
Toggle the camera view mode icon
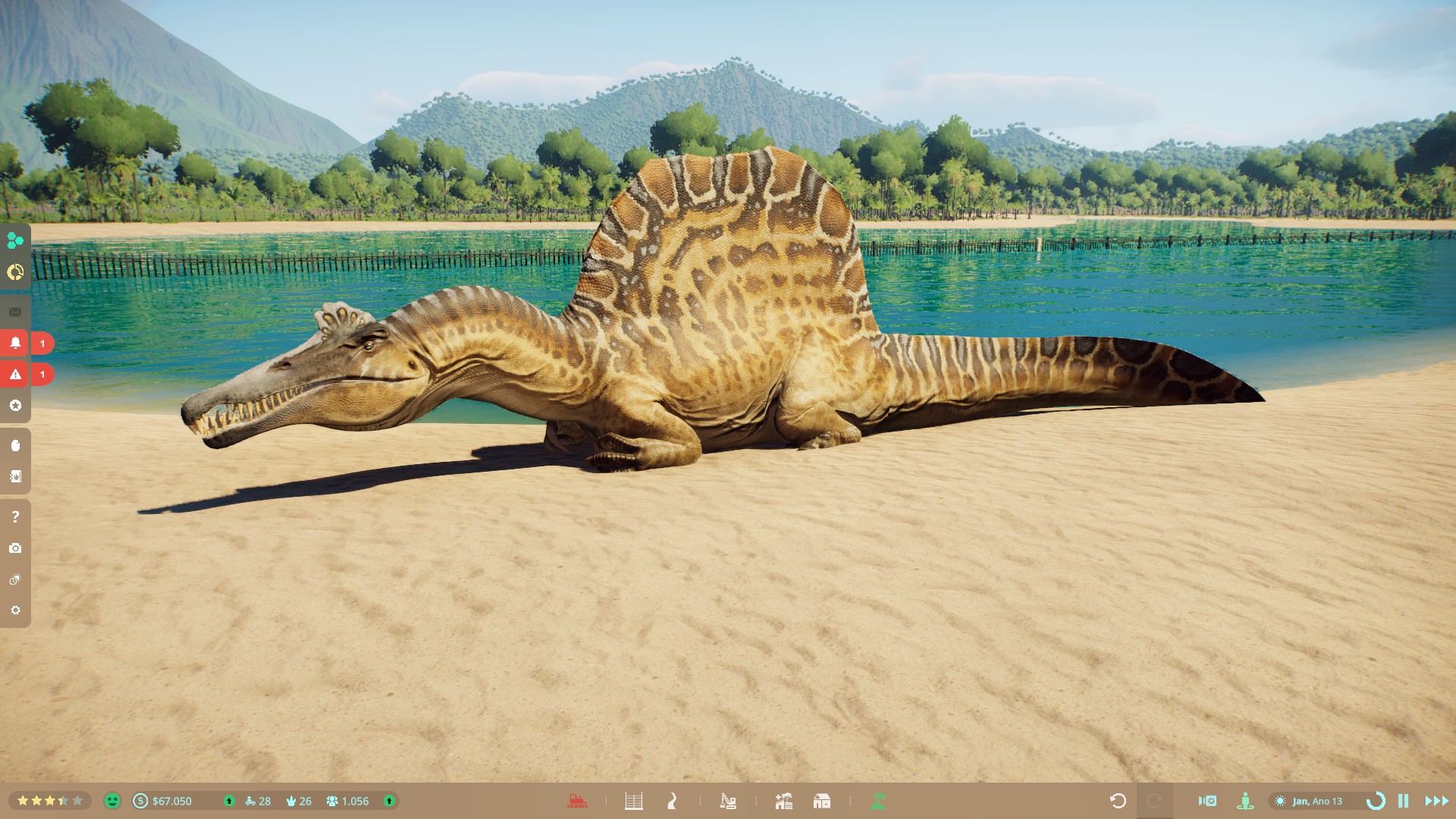pyautogui.click(x=1207, y=801)
